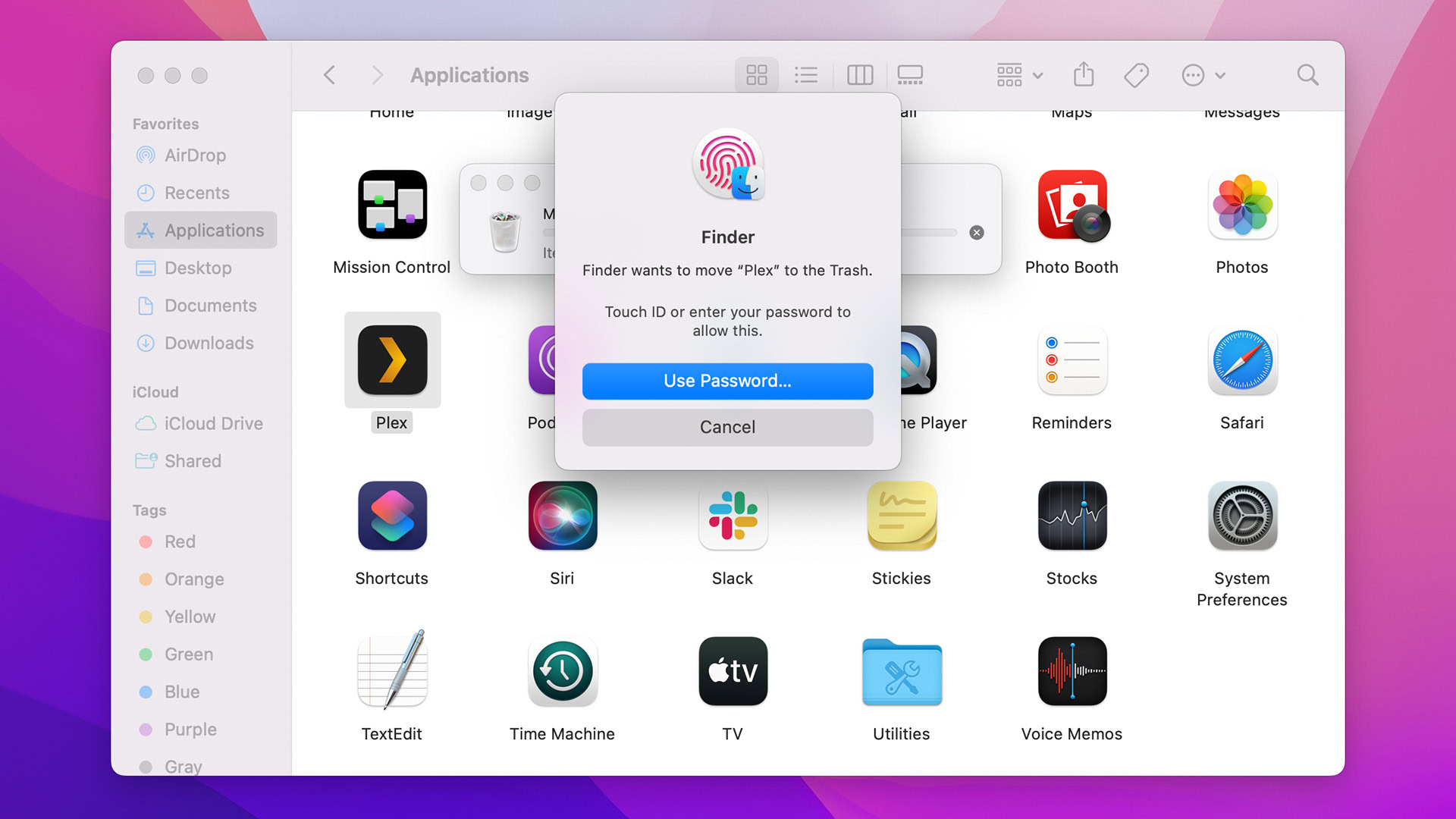Open the group-by dropdown menu
Image resolution: width=1456 pixels, height=819 pixels.
pyautogui.click(x=1019, y=75)
